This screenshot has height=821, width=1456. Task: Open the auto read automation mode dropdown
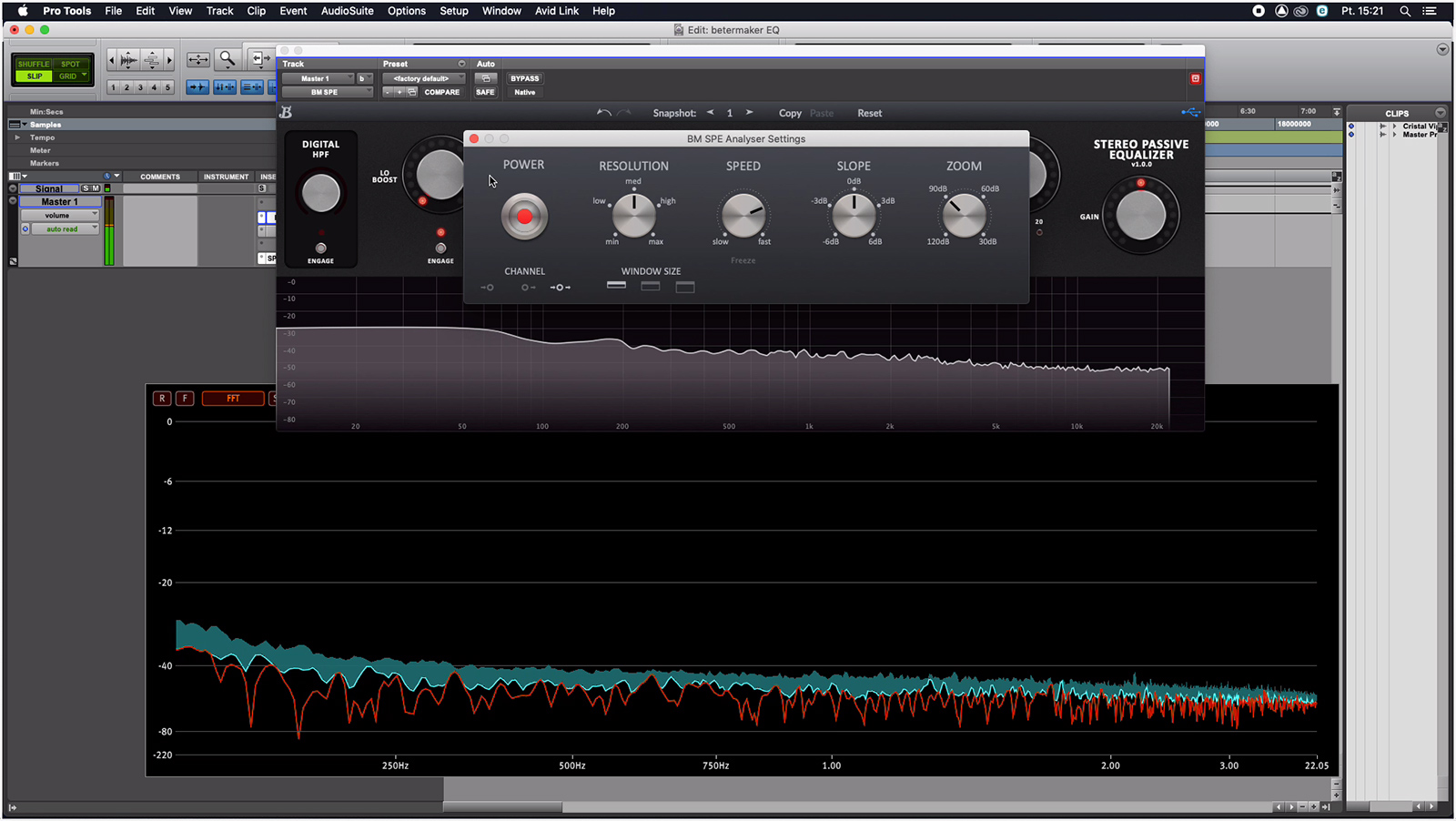pos(66,229)
